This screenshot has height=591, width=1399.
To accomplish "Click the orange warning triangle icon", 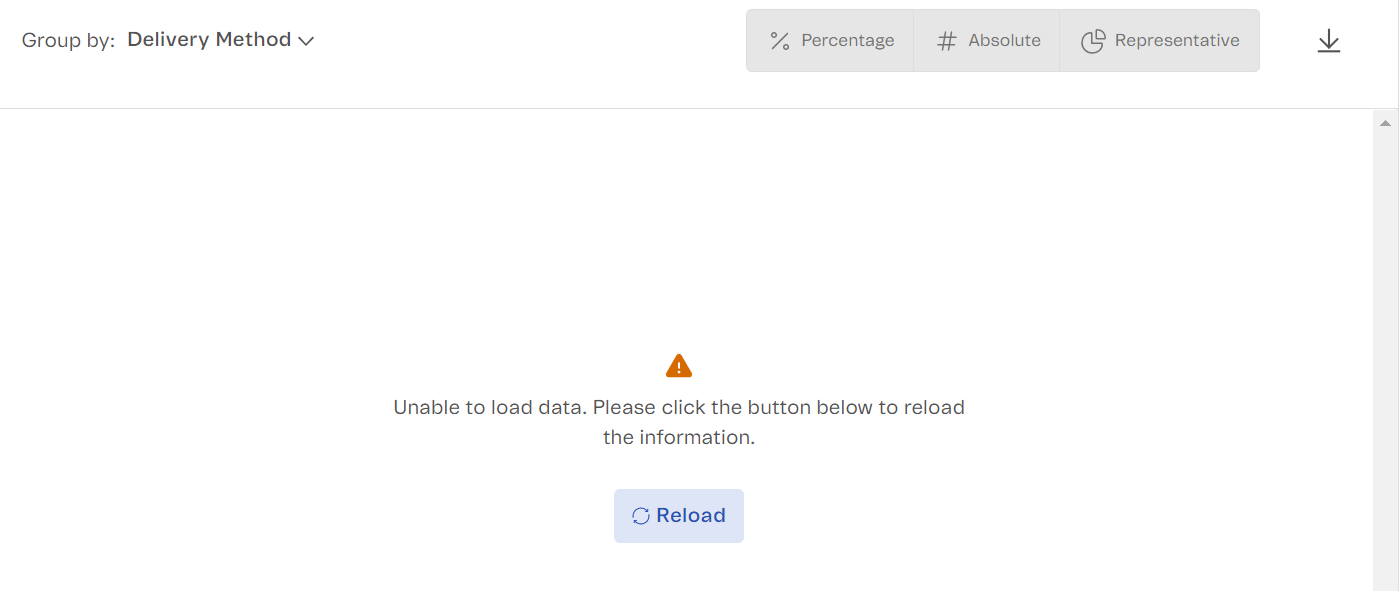I will (x=679, y=366).
